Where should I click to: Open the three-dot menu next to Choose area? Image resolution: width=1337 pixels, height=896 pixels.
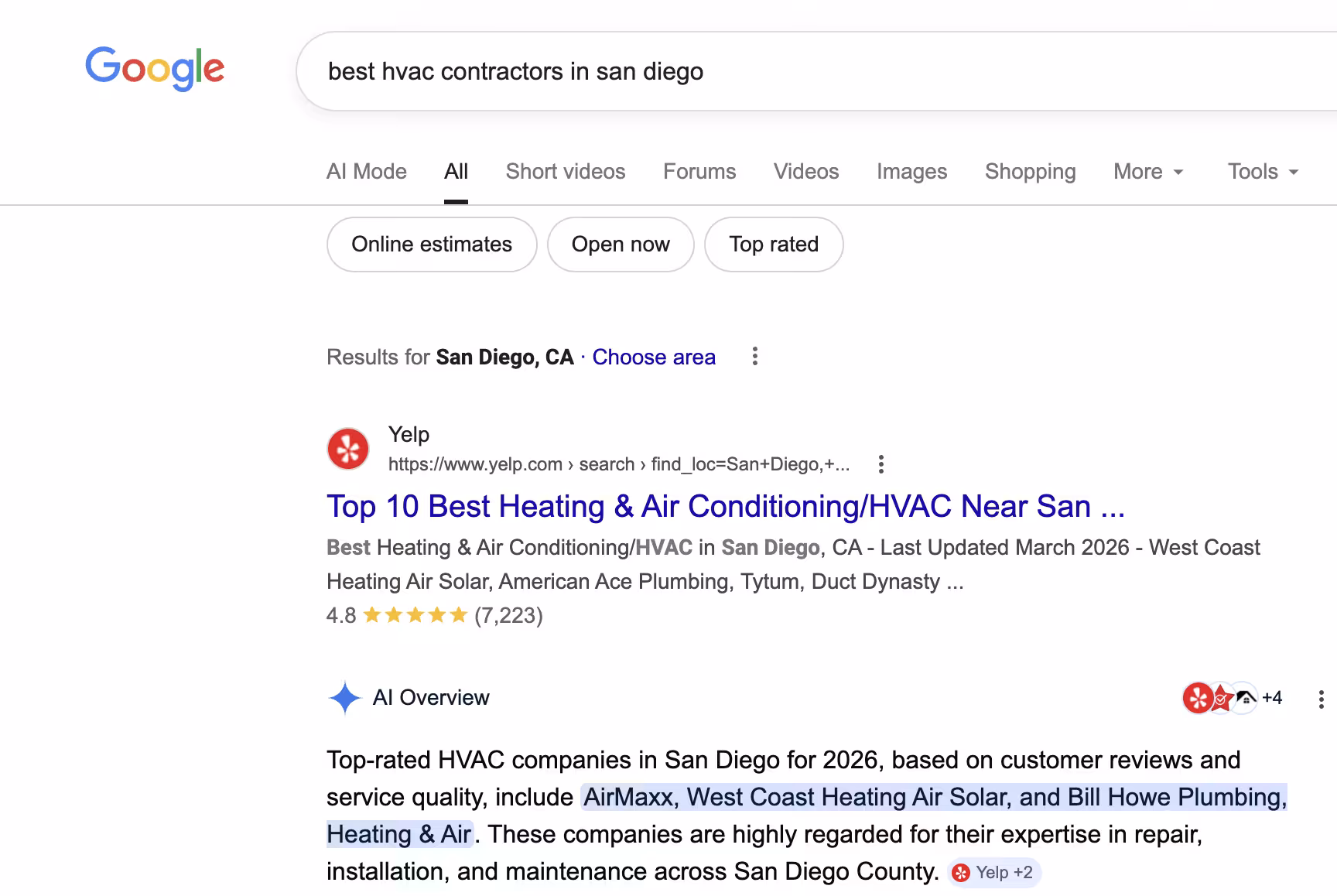(755, 357)
